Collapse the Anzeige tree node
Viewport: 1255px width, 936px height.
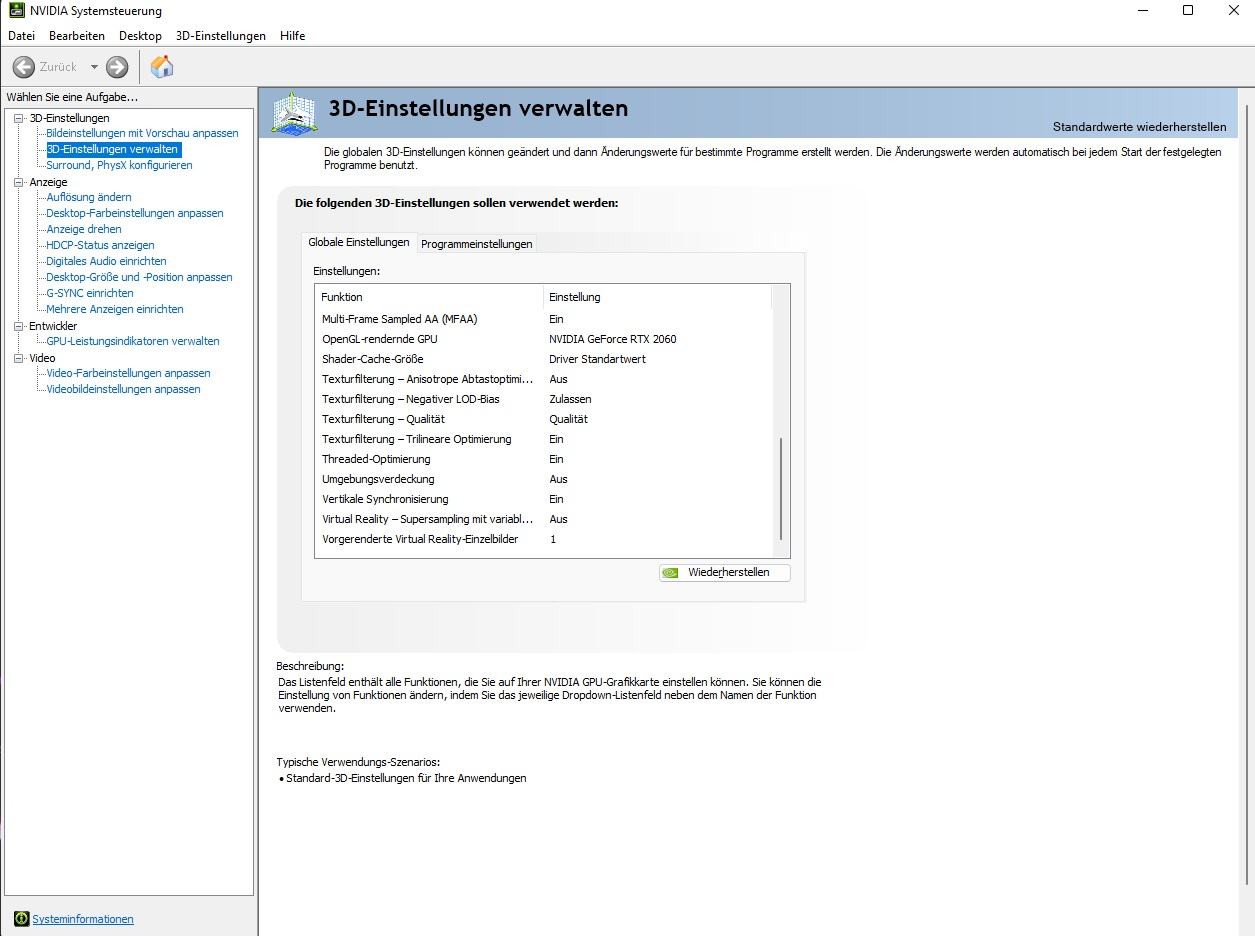18,182
